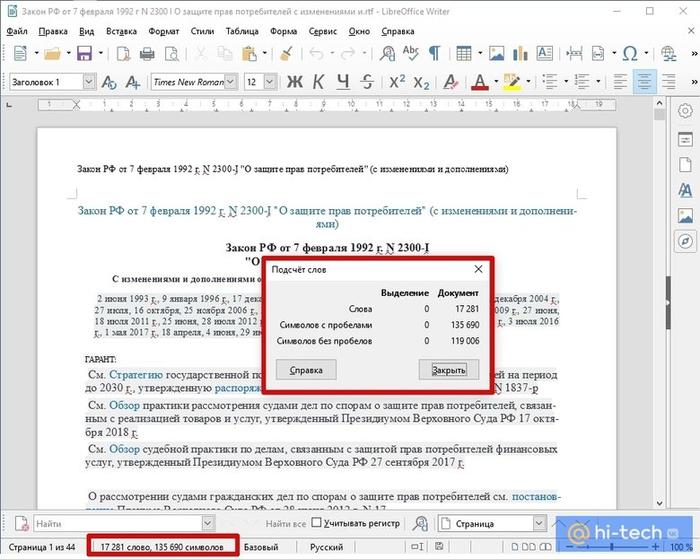Viewport: 700px width, 559px height.
Task: Click the 'Найти' search input field
Action: click(x=115, y=523)
